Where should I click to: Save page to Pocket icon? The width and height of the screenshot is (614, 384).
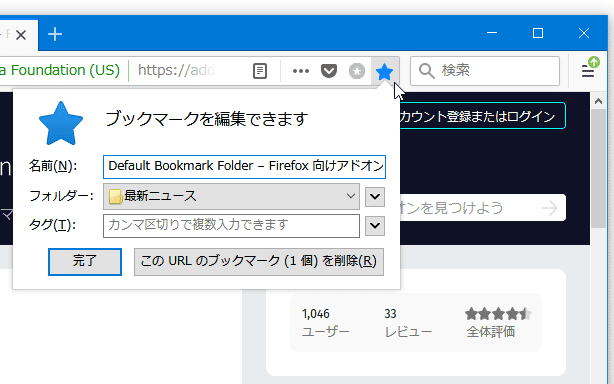(x=329, y=71)
